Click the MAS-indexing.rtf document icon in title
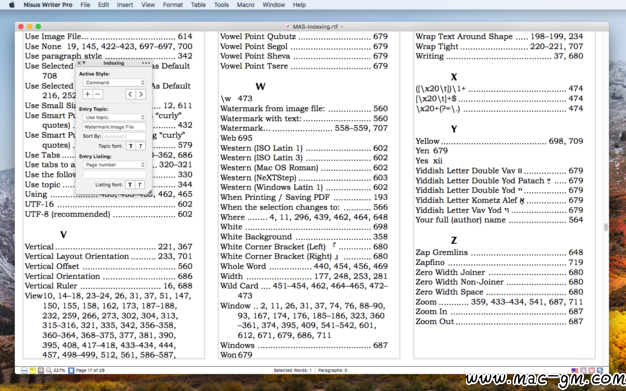The width and height of the screenshot is (626, 391). 288,26
